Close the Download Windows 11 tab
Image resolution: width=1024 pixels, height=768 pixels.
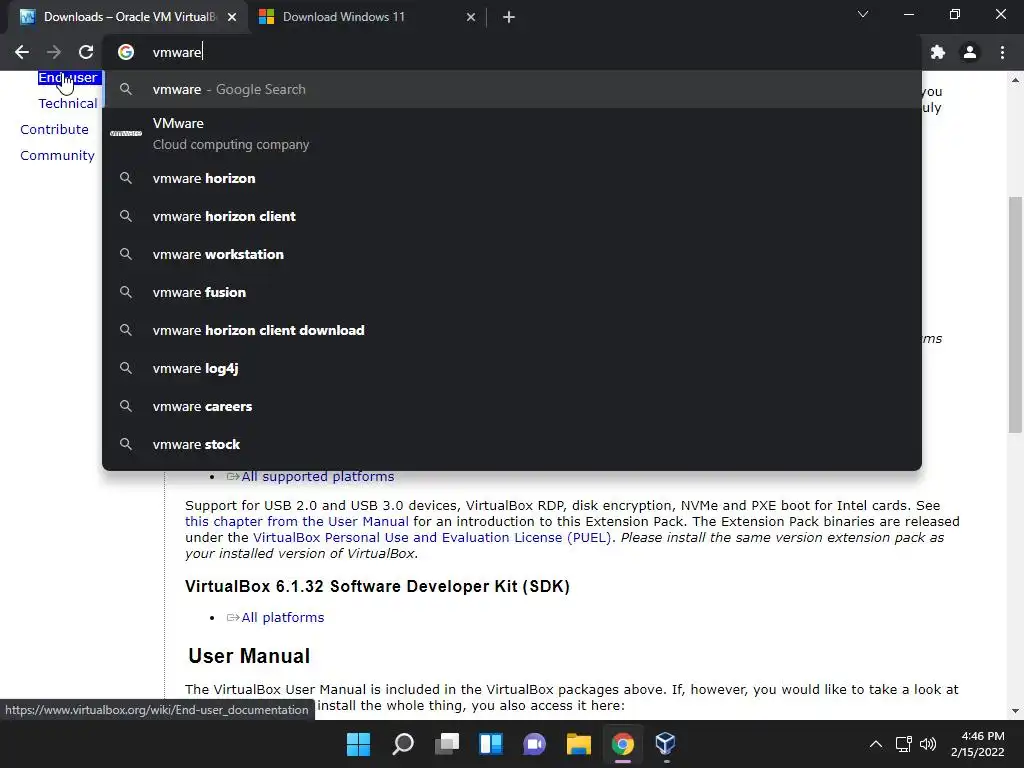pyautogui.click(x=471, y=17)
